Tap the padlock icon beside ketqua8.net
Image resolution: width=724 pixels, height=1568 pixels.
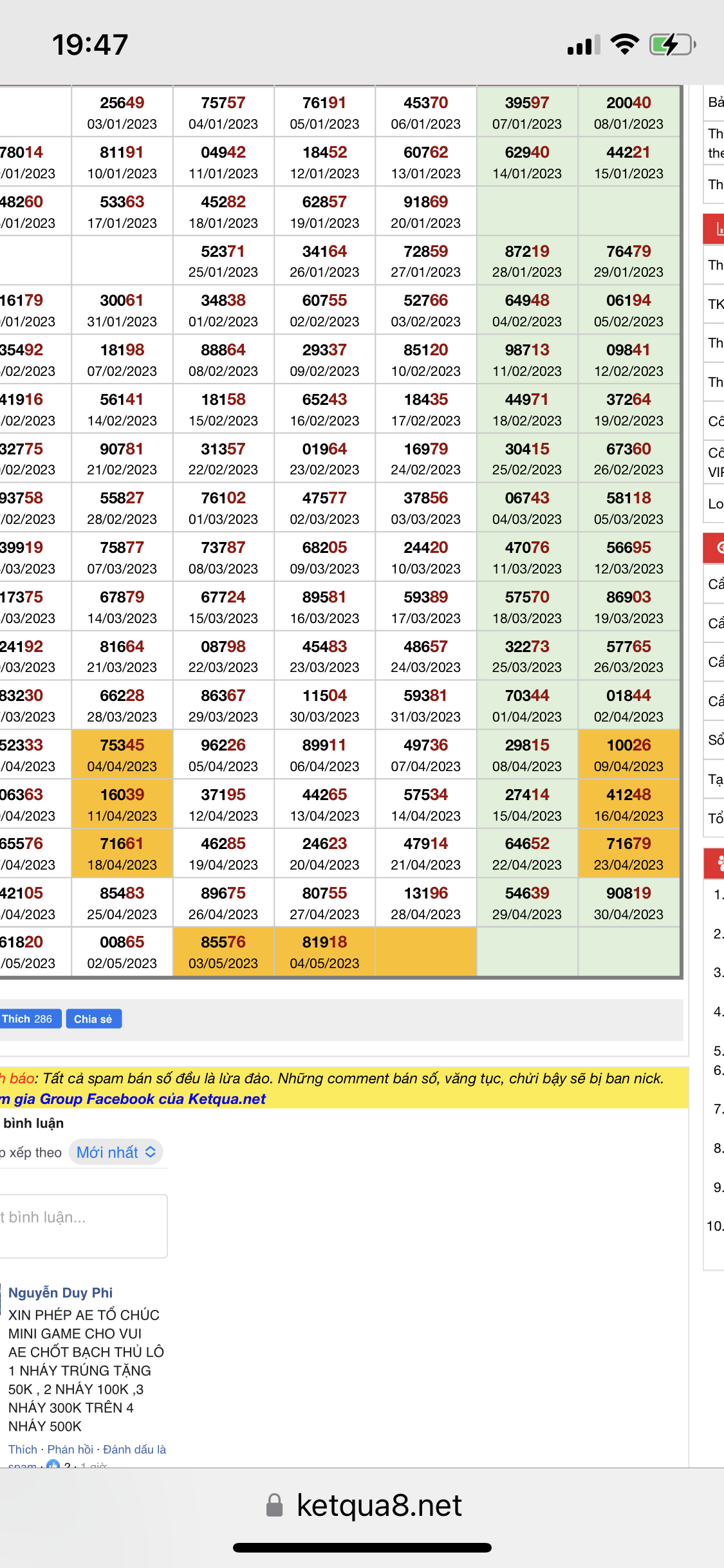(x=275, y=1506)
